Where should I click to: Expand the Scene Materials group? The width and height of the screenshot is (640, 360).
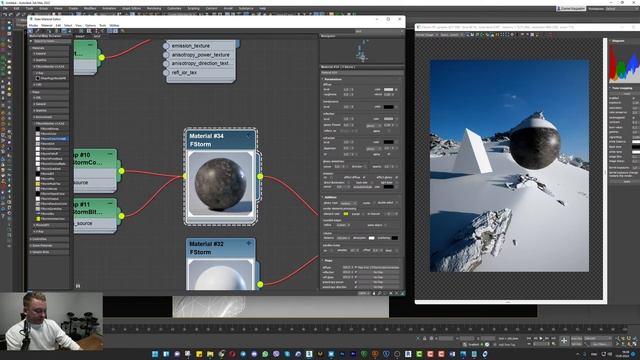coord(50,246)
